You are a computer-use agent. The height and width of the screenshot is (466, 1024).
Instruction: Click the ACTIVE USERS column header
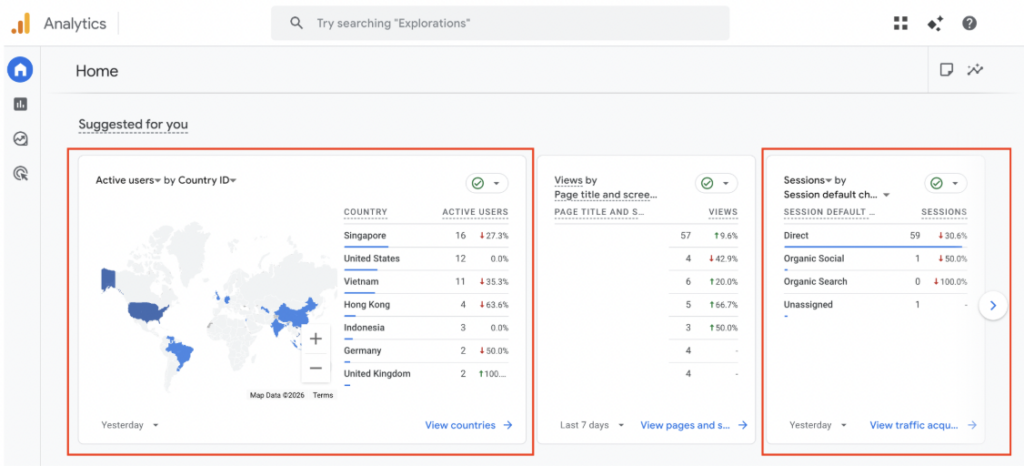475,212
